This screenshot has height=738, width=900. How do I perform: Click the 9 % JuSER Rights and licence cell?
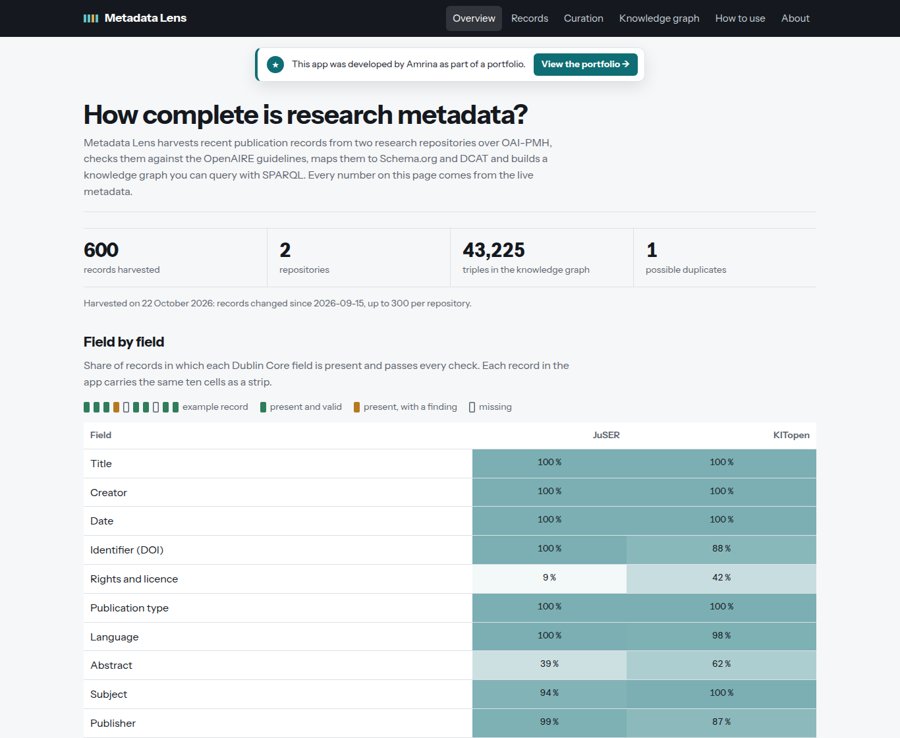549,578
